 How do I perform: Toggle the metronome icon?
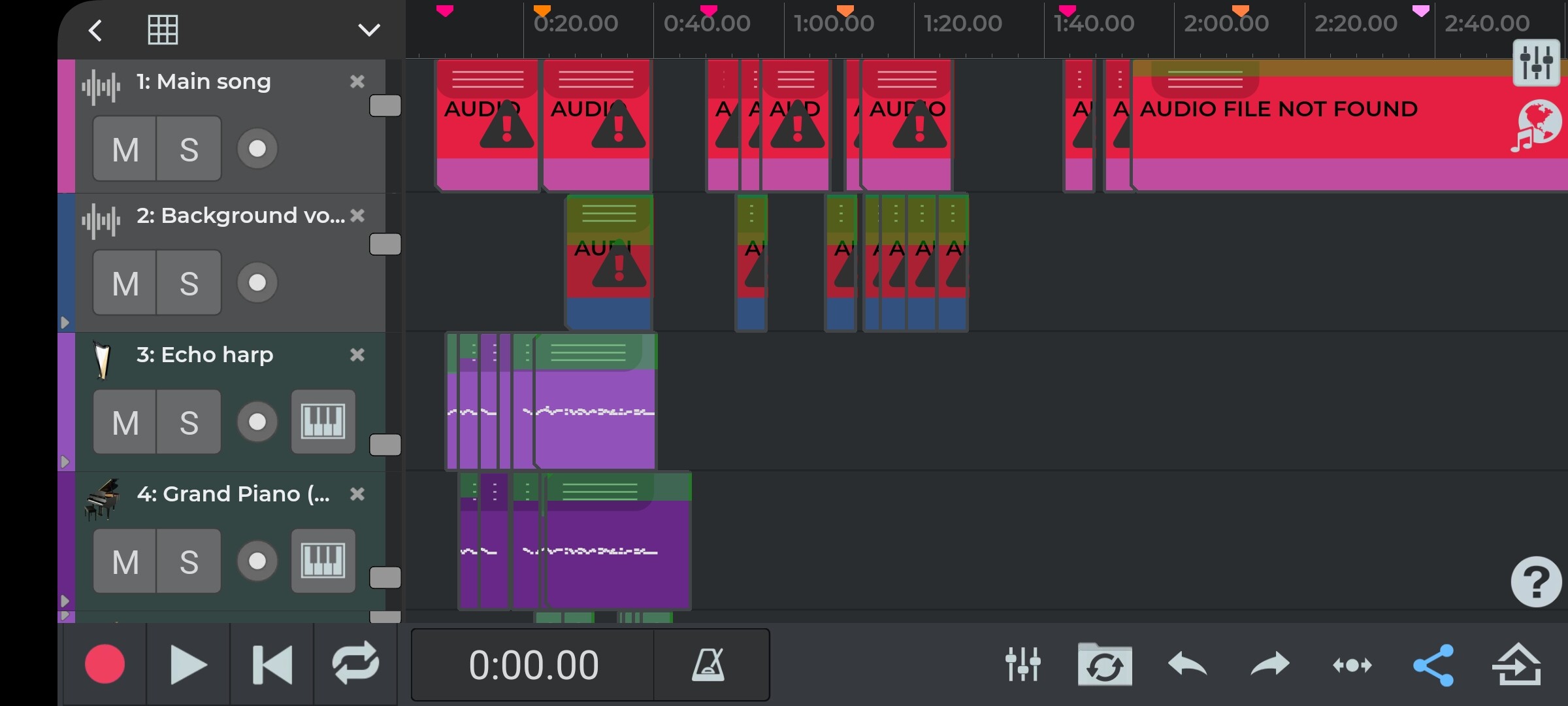tap(709, 665)
